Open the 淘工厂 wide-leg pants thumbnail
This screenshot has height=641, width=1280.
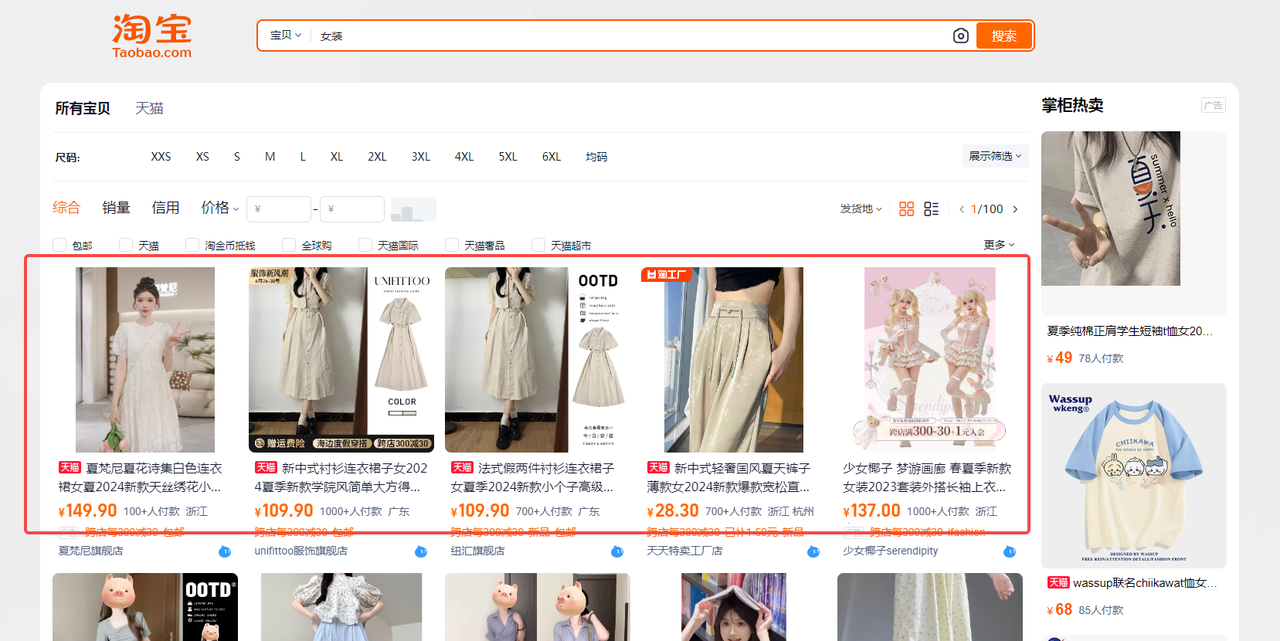(733, 360)
